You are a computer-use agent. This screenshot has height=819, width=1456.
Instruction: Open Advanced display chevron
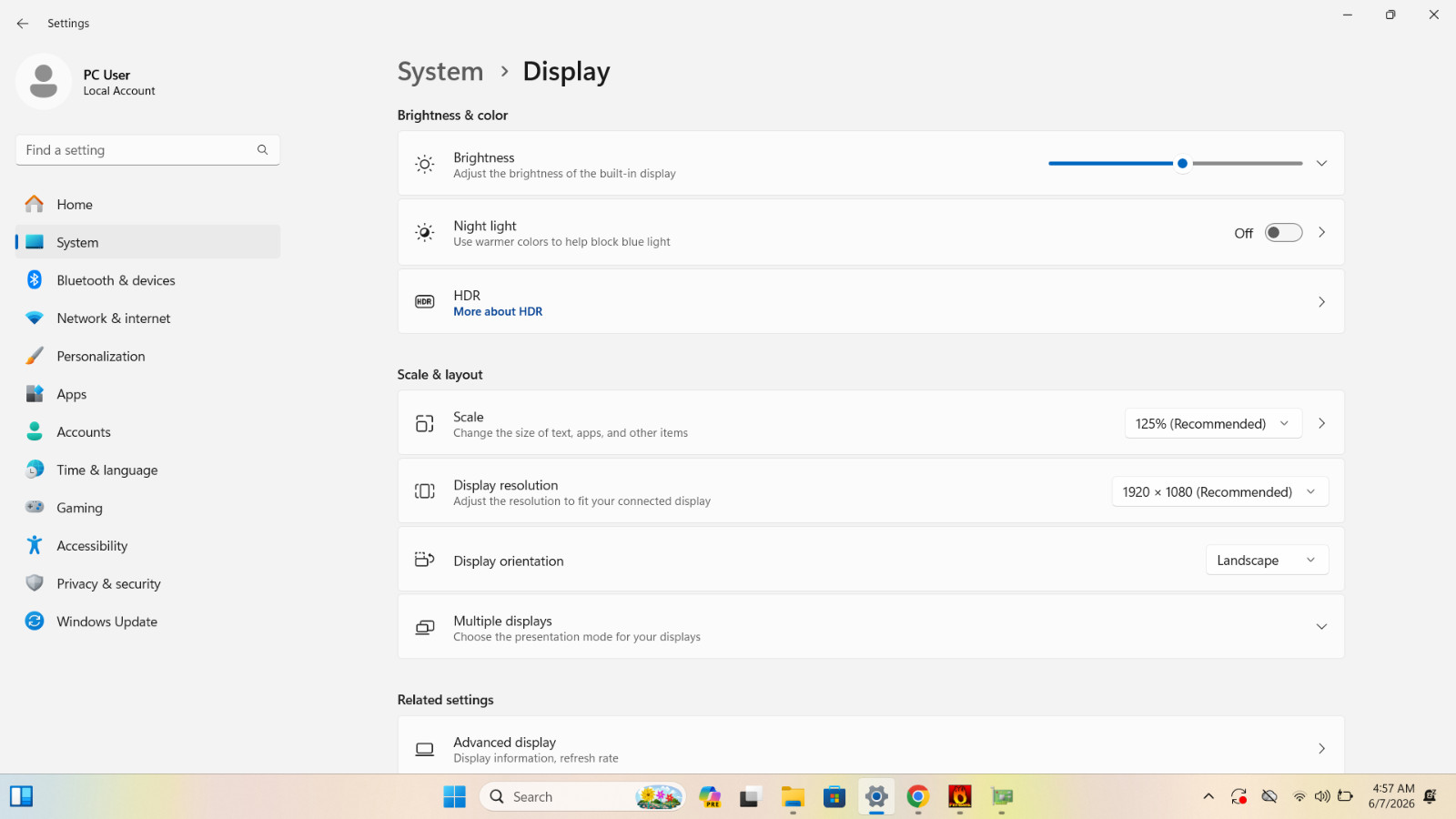1321,749
